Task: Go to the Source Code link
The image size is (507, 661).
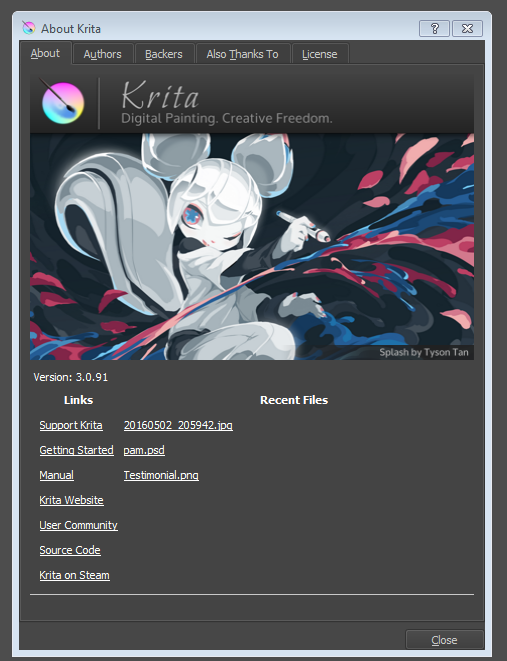Action: (x=70, y=550)
